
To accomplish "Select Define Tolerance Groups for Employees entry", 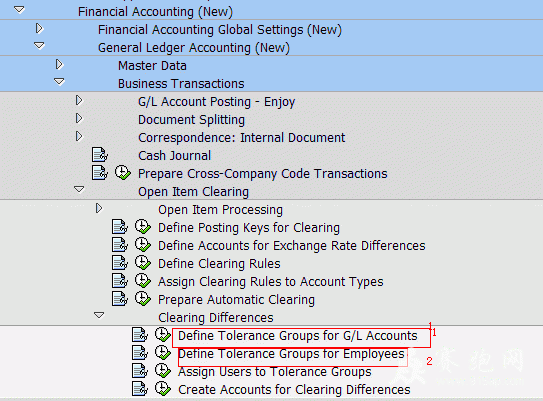I will (291, 354).
